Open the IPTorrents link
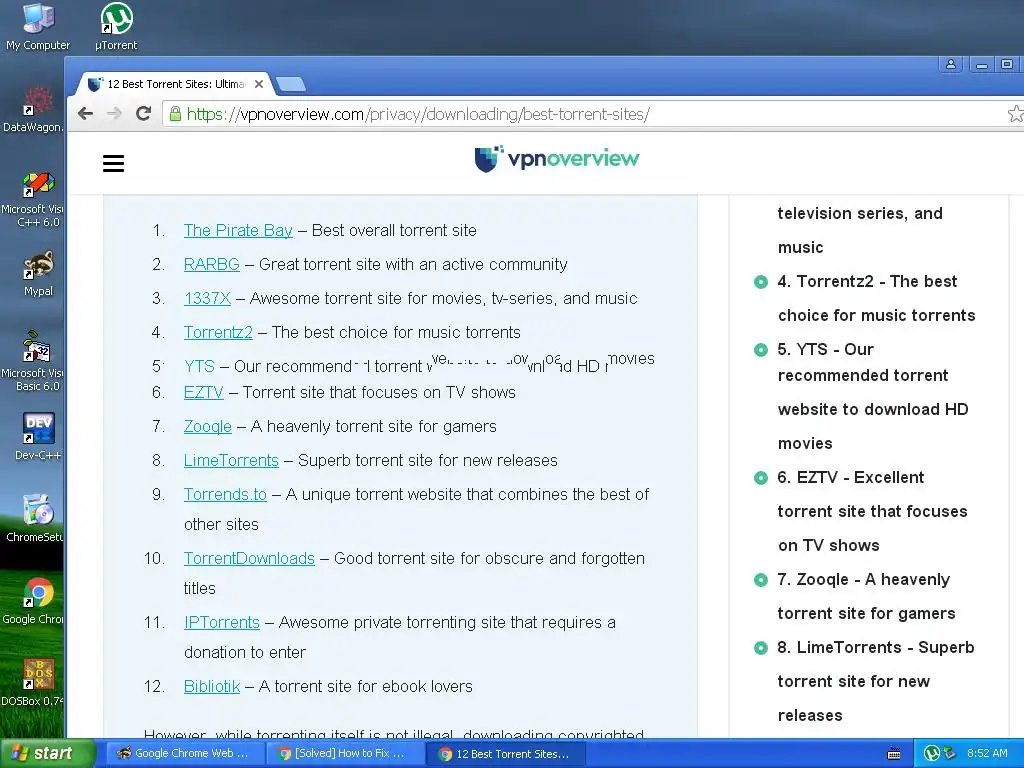 [x=221, y=622]
